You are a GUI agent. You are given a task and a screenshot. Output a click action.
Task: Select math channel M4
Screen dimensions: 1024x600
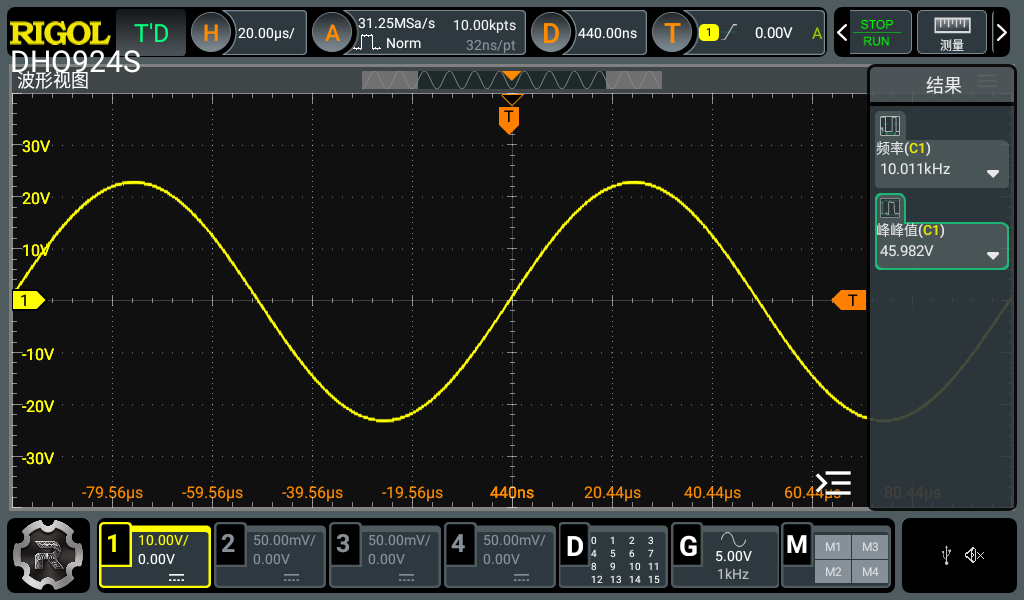coord(870,571)
